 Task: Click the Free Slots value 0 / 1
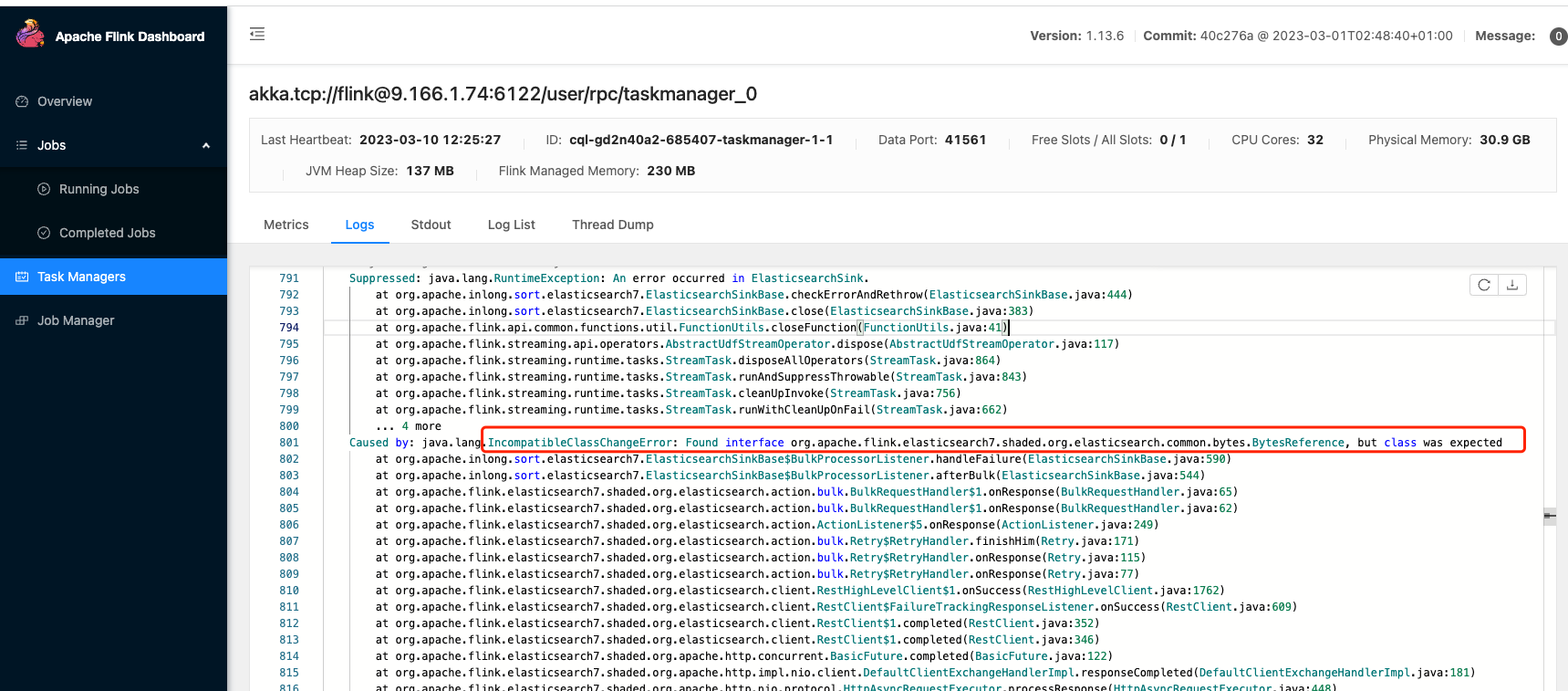(x=1172, y=140)
